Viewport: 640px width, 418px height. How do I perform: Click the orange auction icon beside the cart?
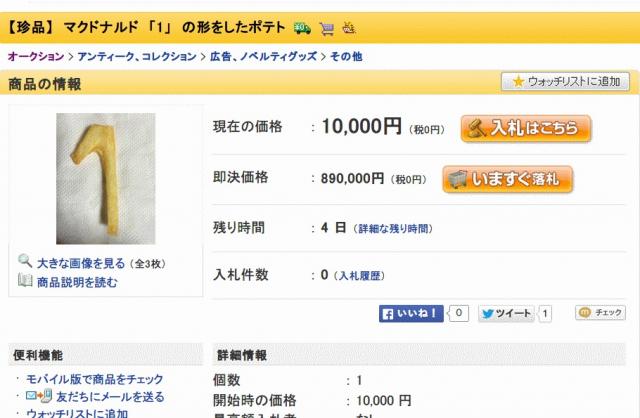pos(349,28)
